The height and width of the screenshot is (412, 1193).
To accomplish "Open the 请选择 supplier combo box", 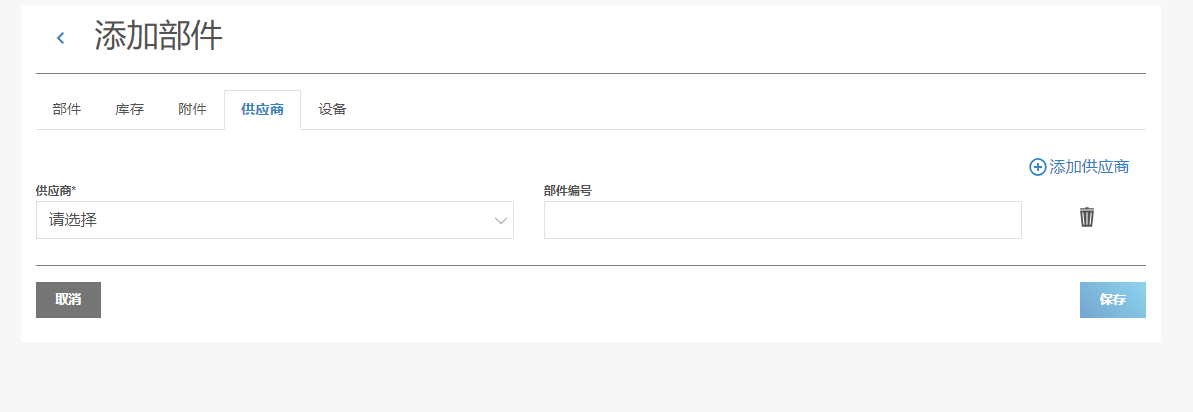I will coord(274,220).
